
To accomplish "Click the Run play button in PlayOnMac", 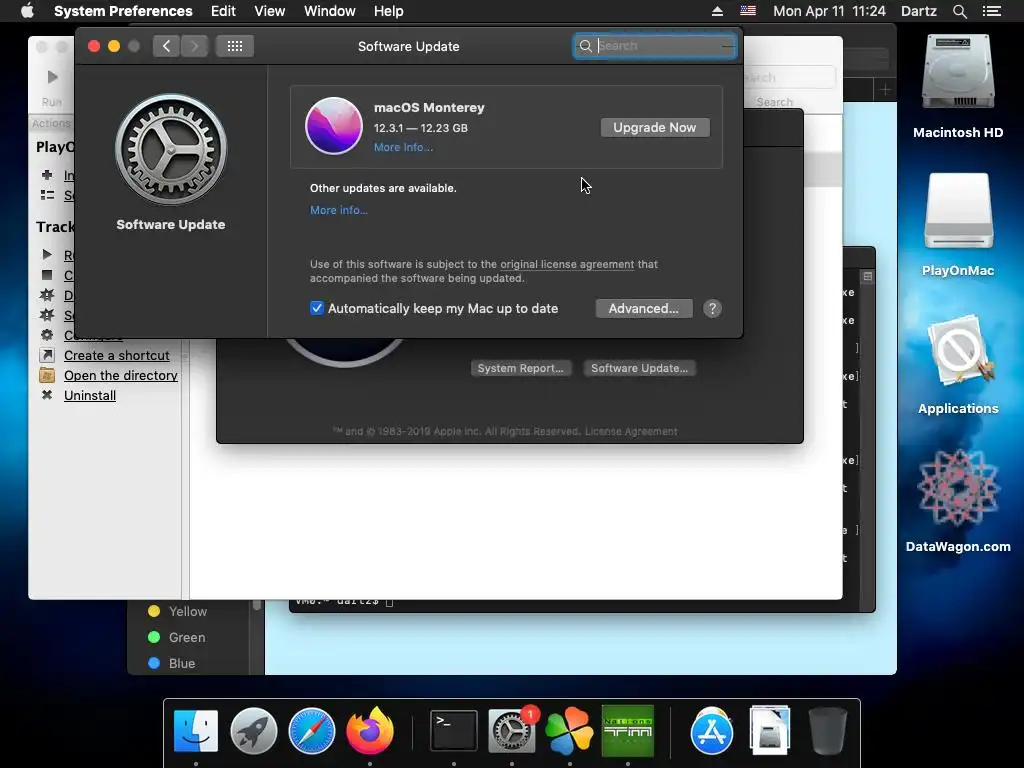I will 52,77.
